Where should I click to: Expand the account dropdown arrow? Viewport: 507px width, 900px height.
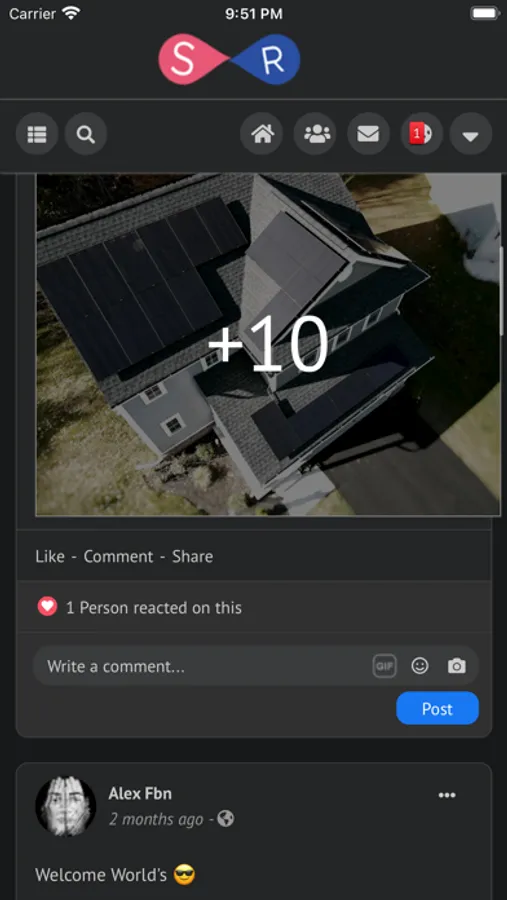[x=471, y=134]
